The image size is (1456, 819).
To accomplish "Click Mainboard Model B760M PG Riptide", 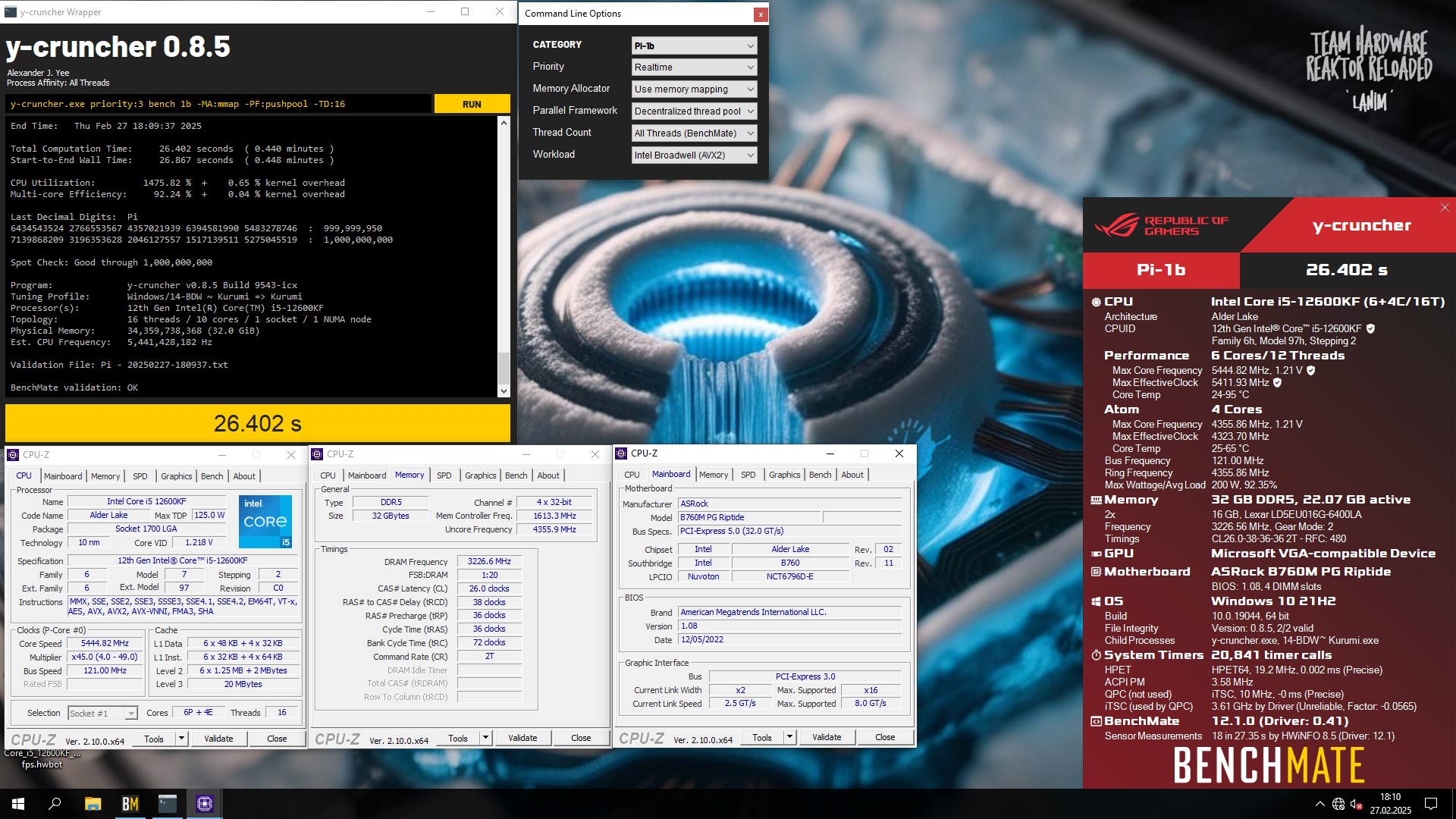I will [748, 517].
